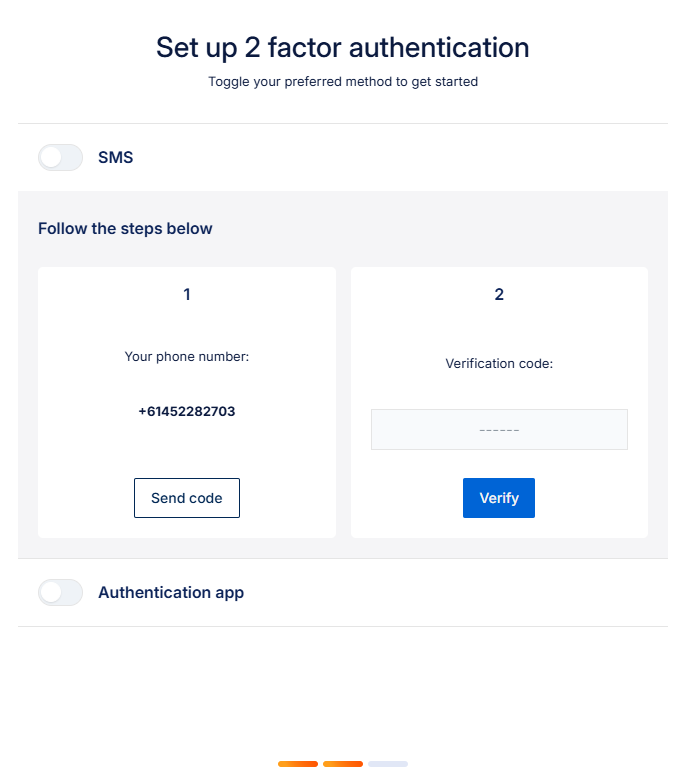Click the SMS method label
The image size is (680, 773).
pos(115,158)
